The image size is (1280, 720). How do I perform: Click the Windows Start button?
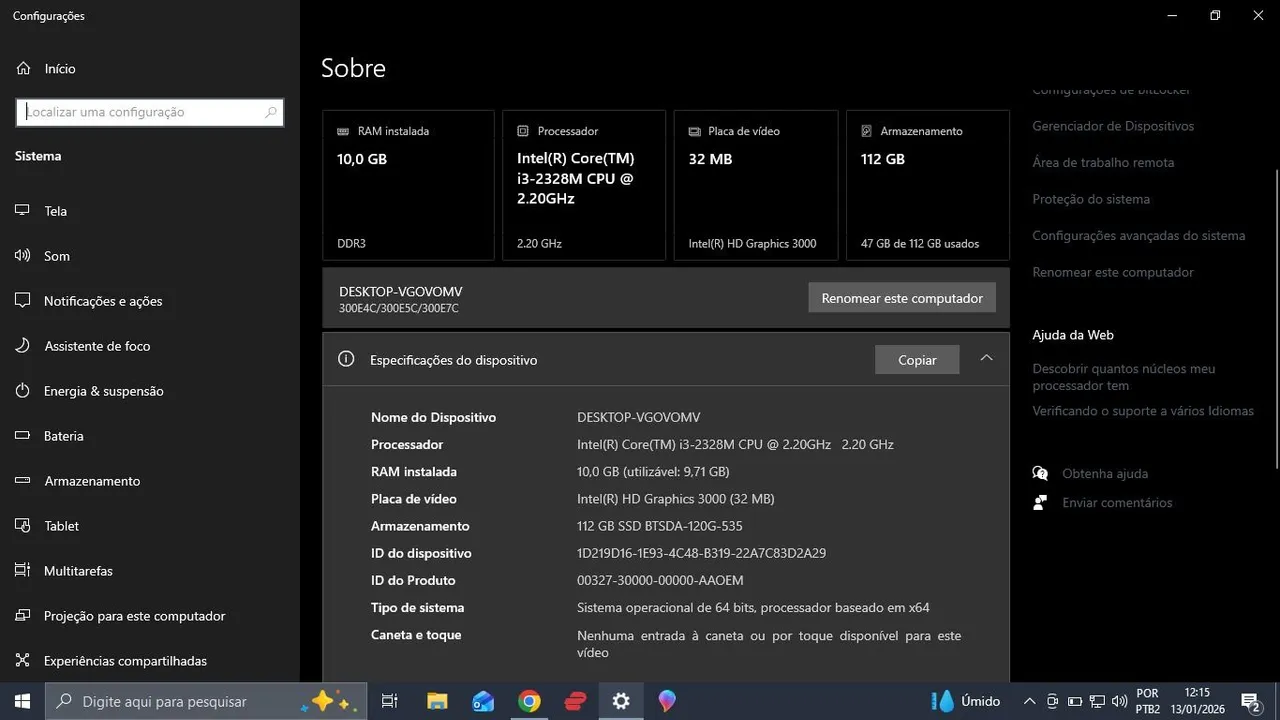(22, 701)
